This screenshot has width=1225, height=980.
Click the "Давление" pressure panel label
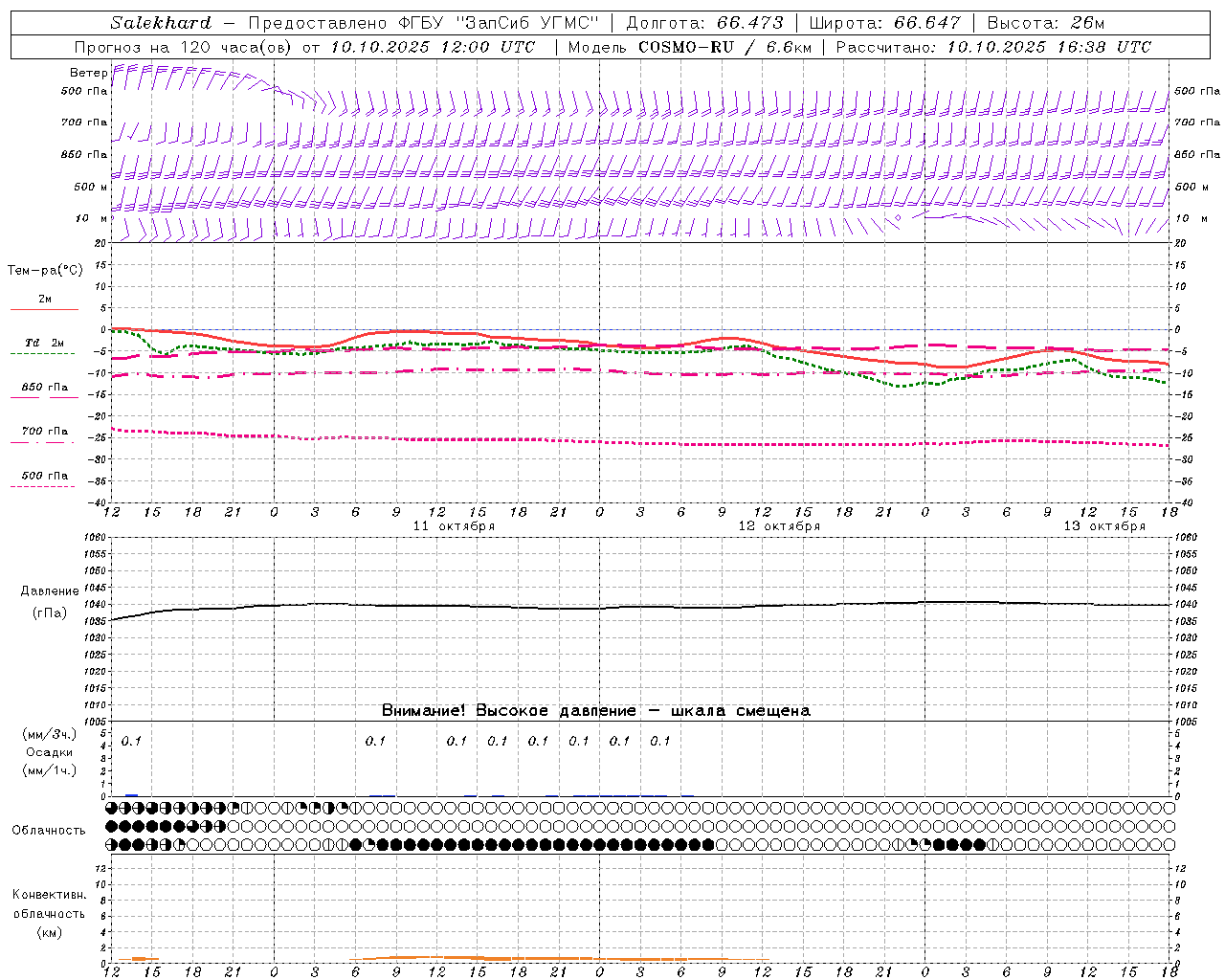(x=50, y=591)
